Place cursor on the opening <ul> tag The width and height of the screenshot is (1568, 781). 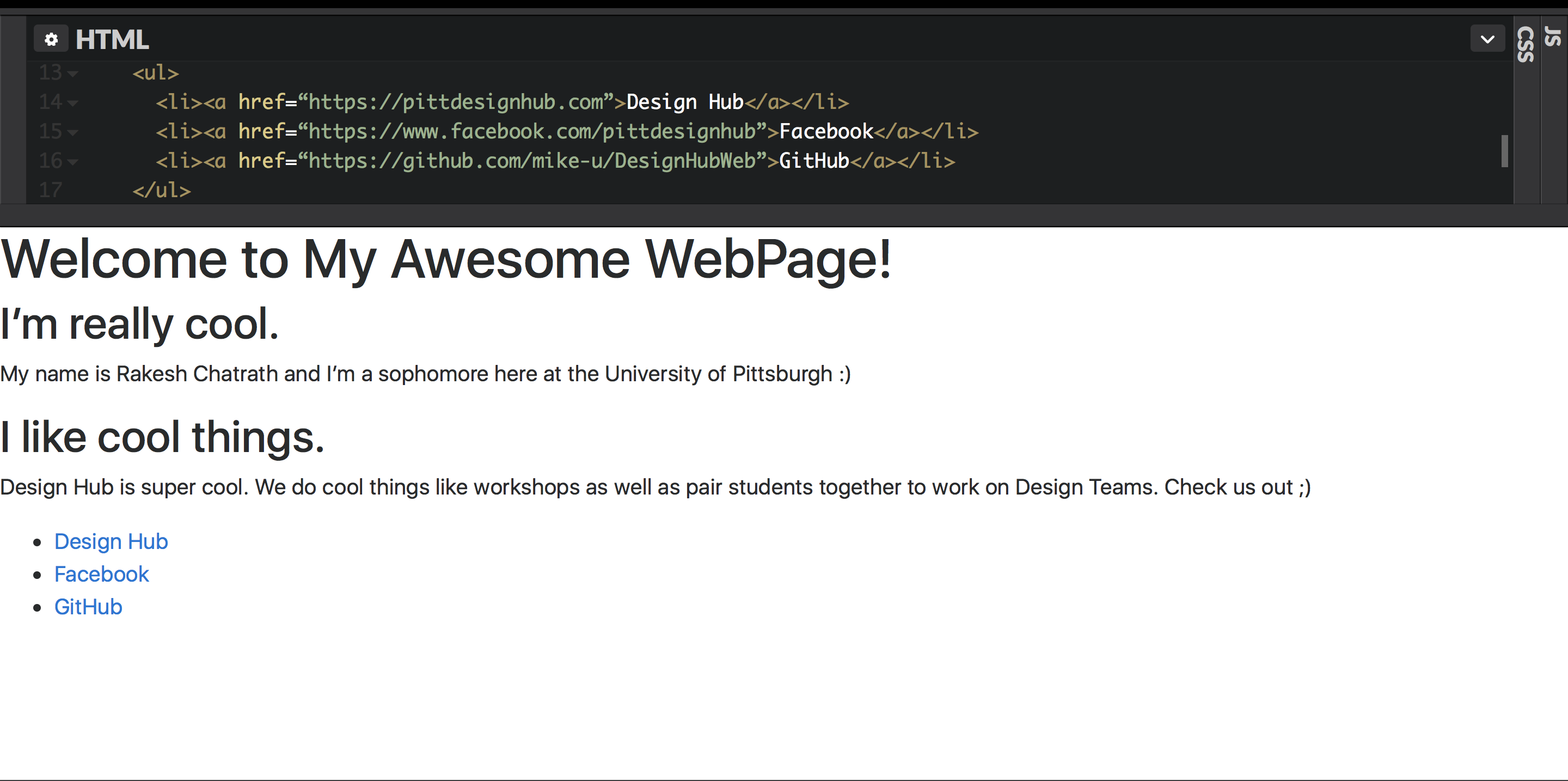pyautogui.click(x=156, y=73)
